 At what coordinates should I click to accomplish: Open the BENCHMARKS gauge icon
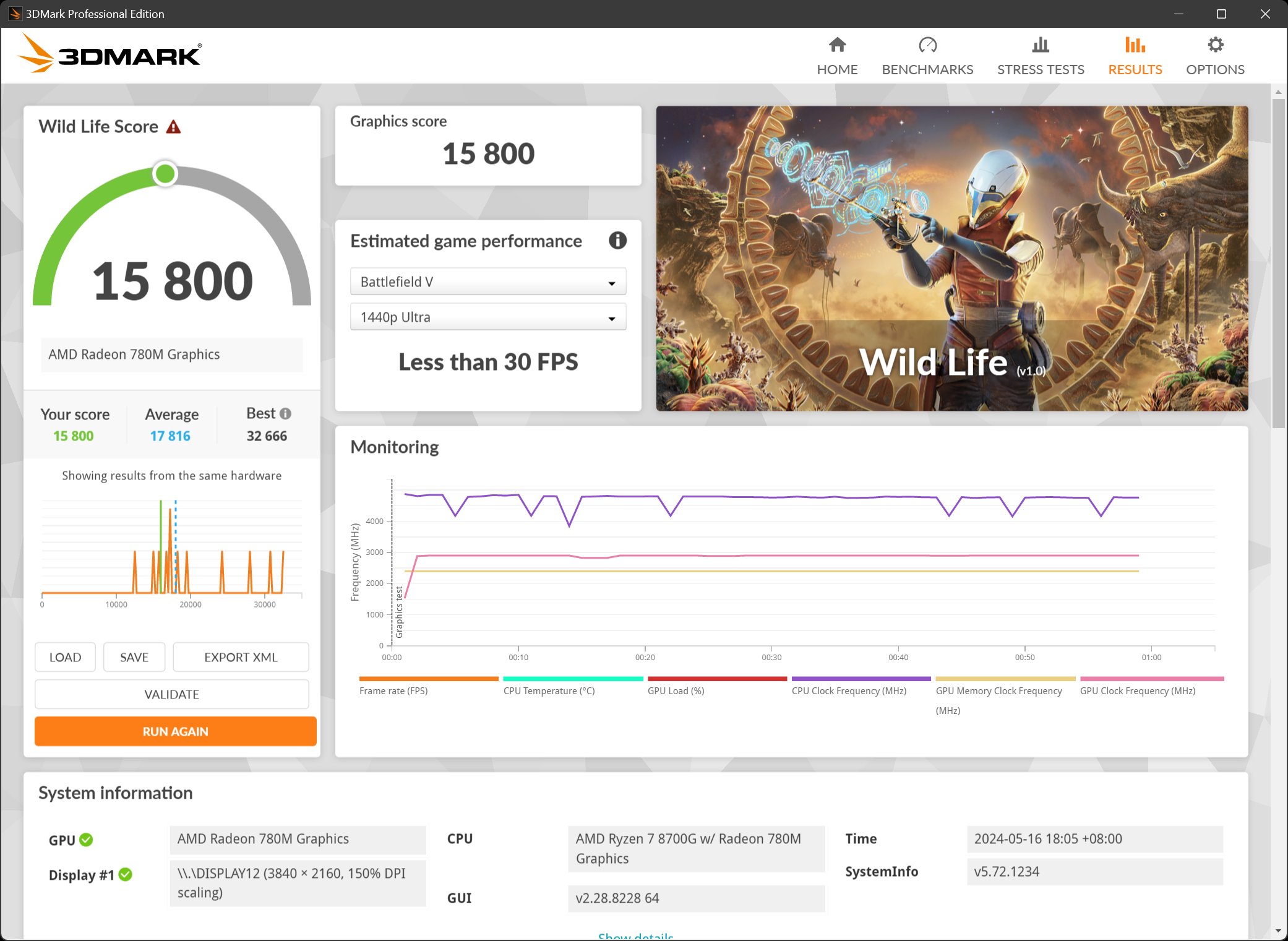[x=927, y=45]
